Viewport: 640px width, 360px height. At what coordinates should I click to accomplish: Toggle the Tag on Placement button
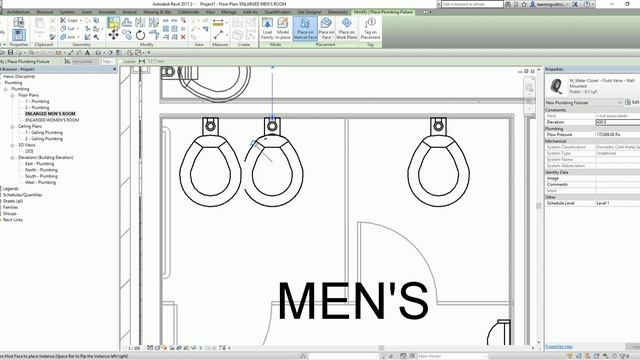[x=370, y=28]
